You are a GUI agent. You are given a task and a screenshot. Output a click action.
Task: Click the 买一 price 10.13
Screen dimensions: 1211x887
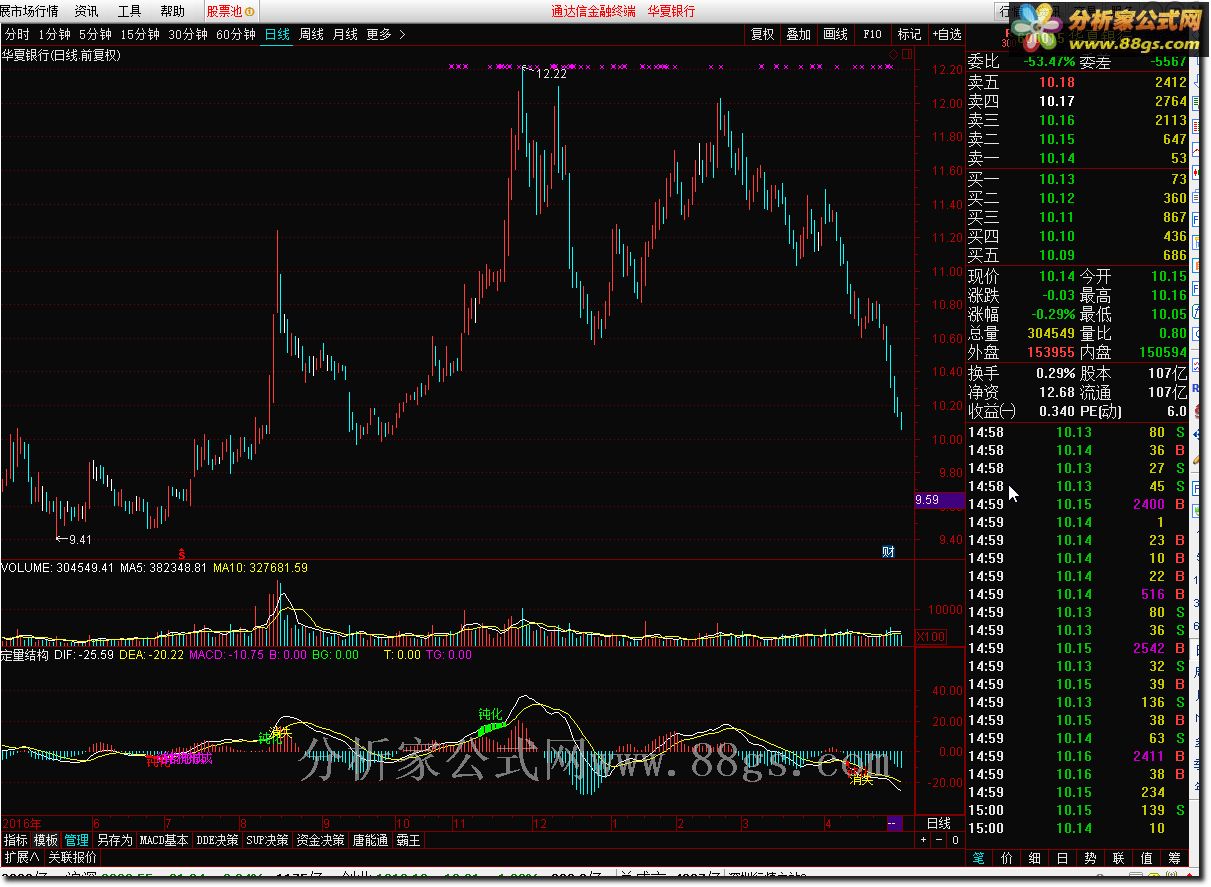click(1056, 179)
